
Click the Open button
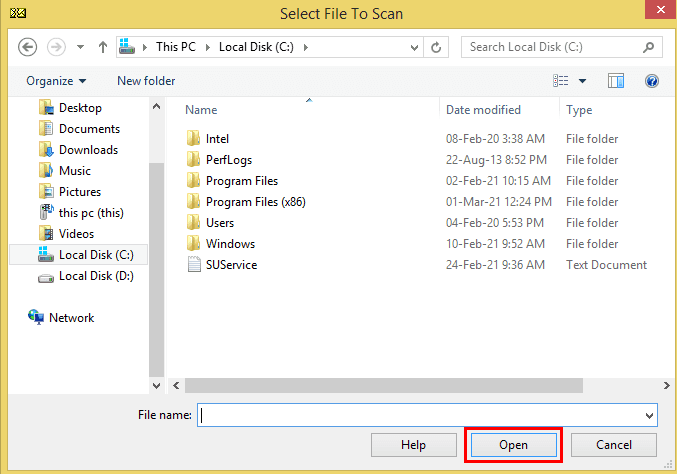[x=513, y=445]
